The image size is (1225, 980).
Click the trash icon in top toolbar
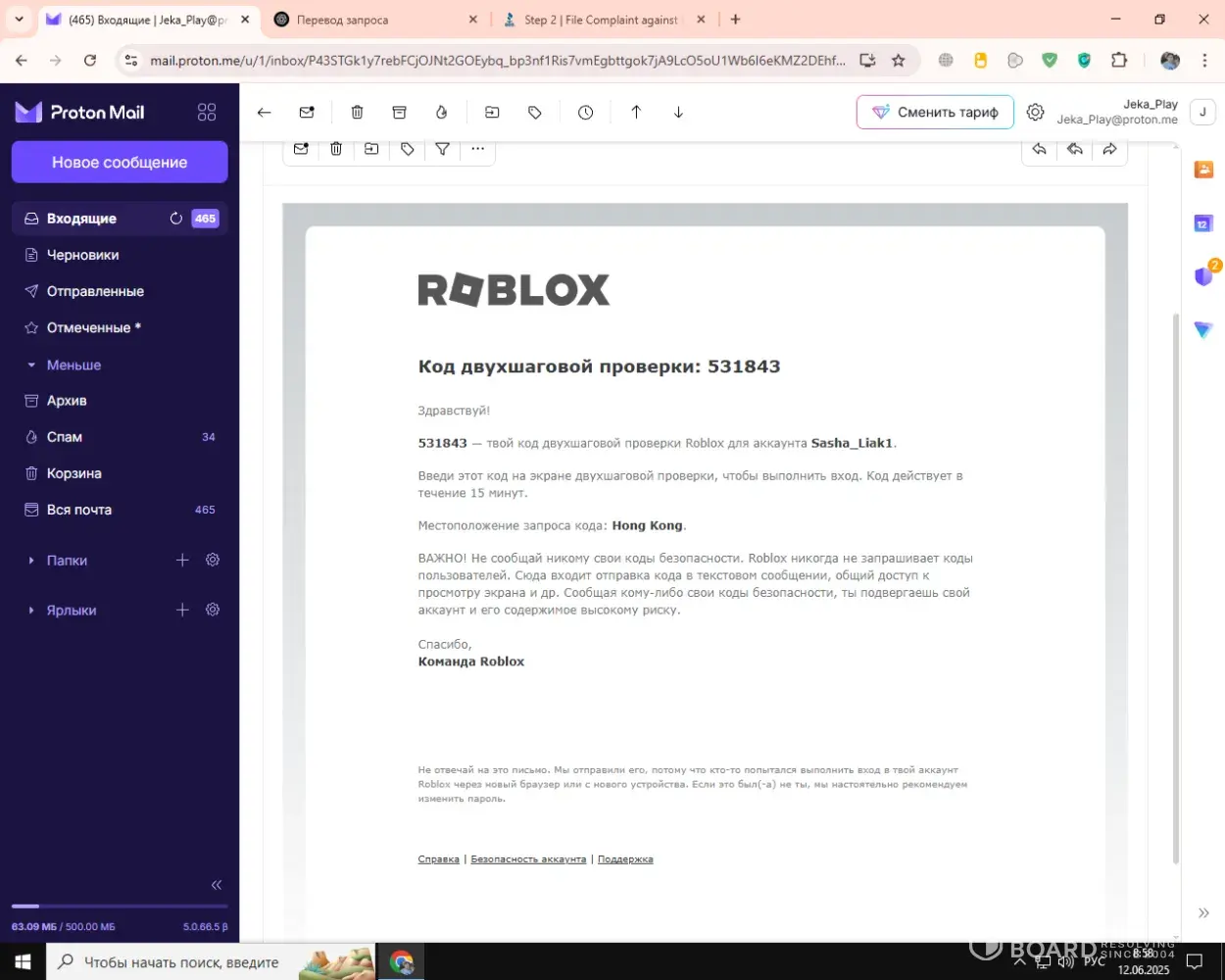(x=357, y=113)
